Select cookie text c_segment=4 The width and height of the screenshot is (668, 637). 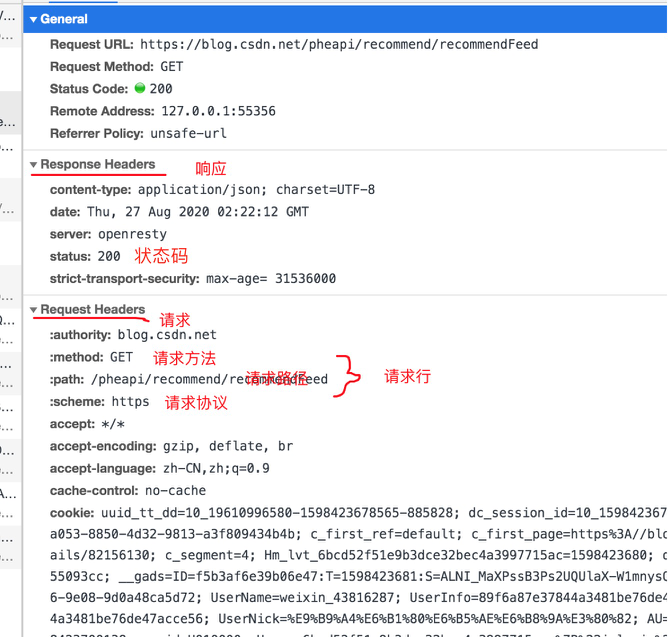[210, 555]
